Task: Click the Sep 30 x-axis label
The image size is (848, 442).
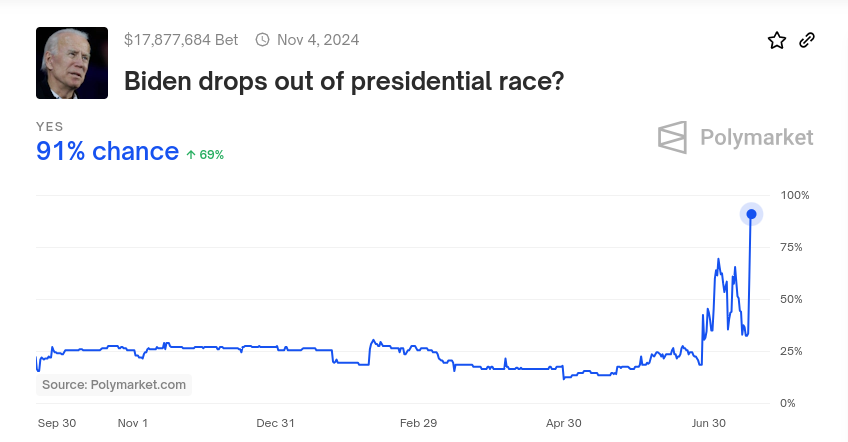Action: point(57,423)
